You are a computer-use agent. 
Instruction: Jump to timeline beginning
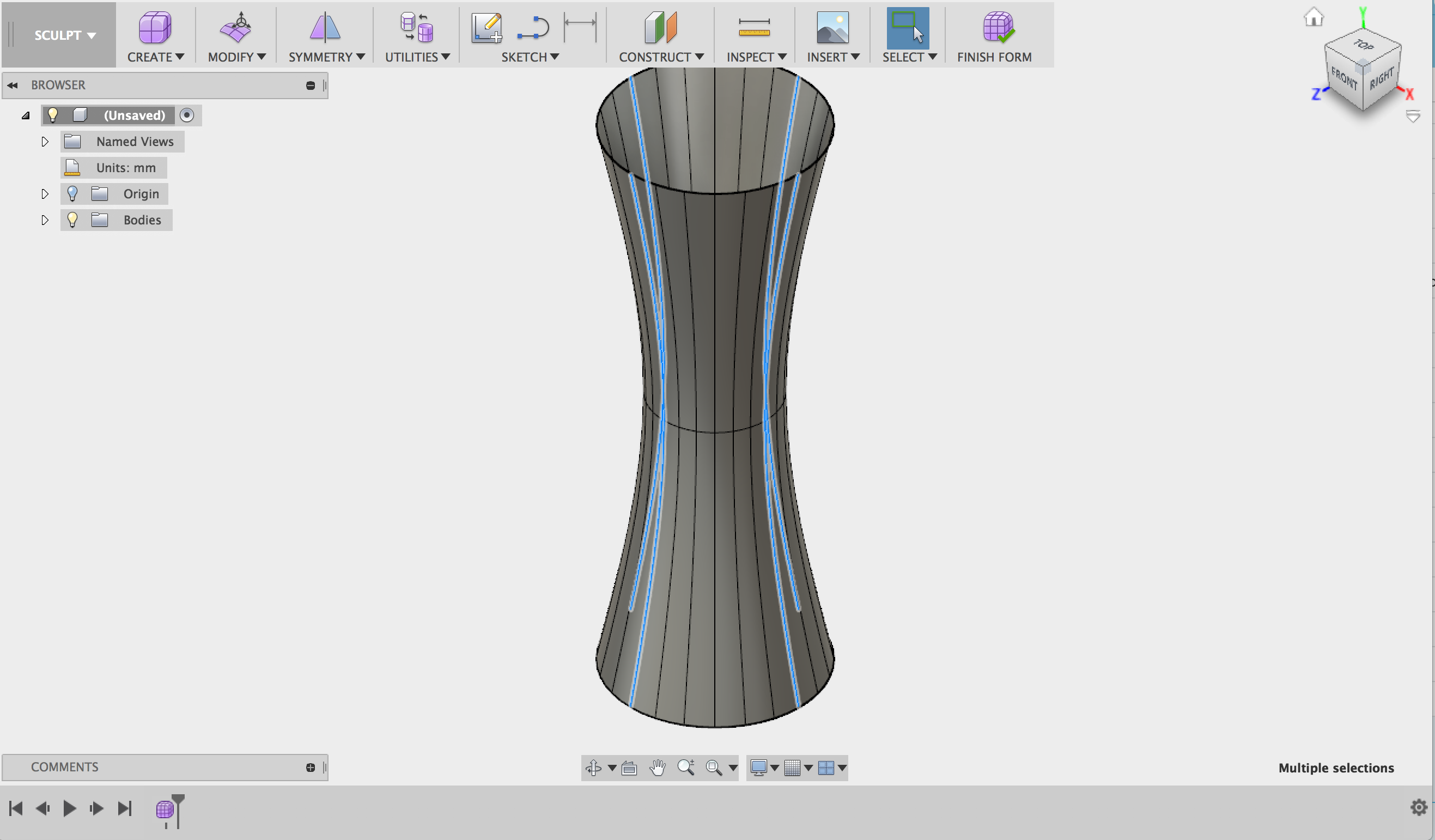click(16, 808)
